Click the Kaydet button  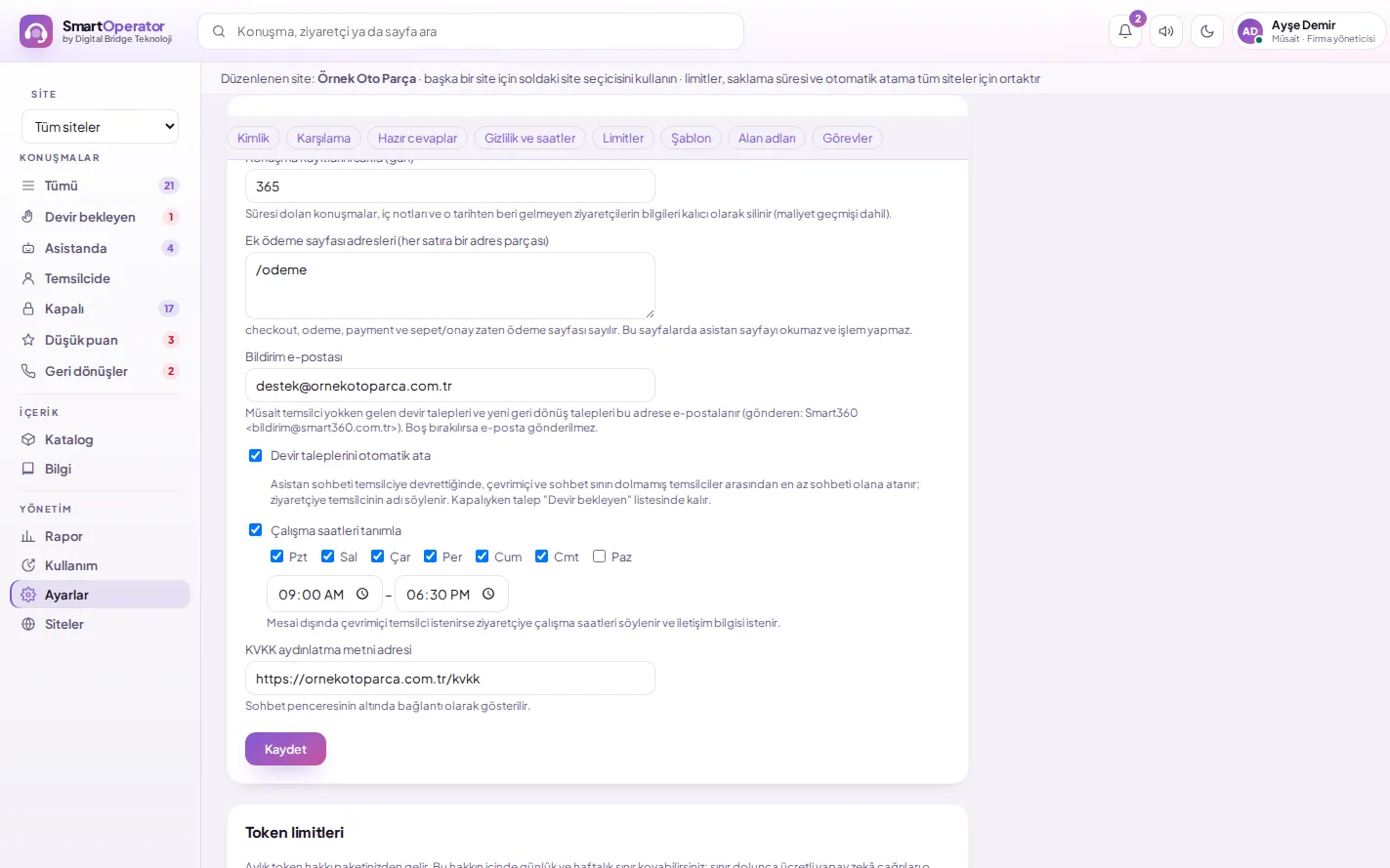point(285,749)
